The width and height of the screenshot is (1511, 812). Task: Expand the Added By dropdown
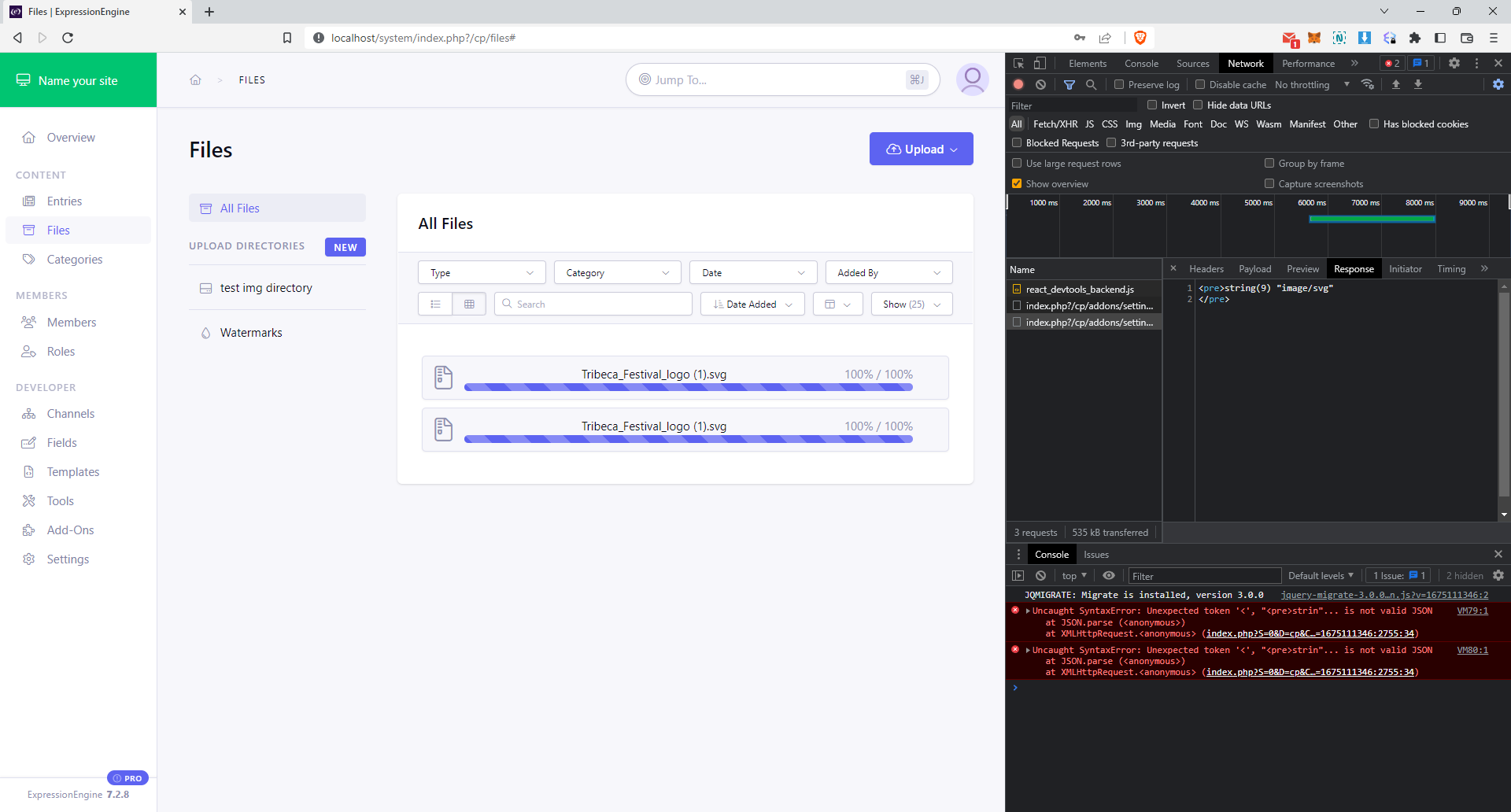click(888, 272)
